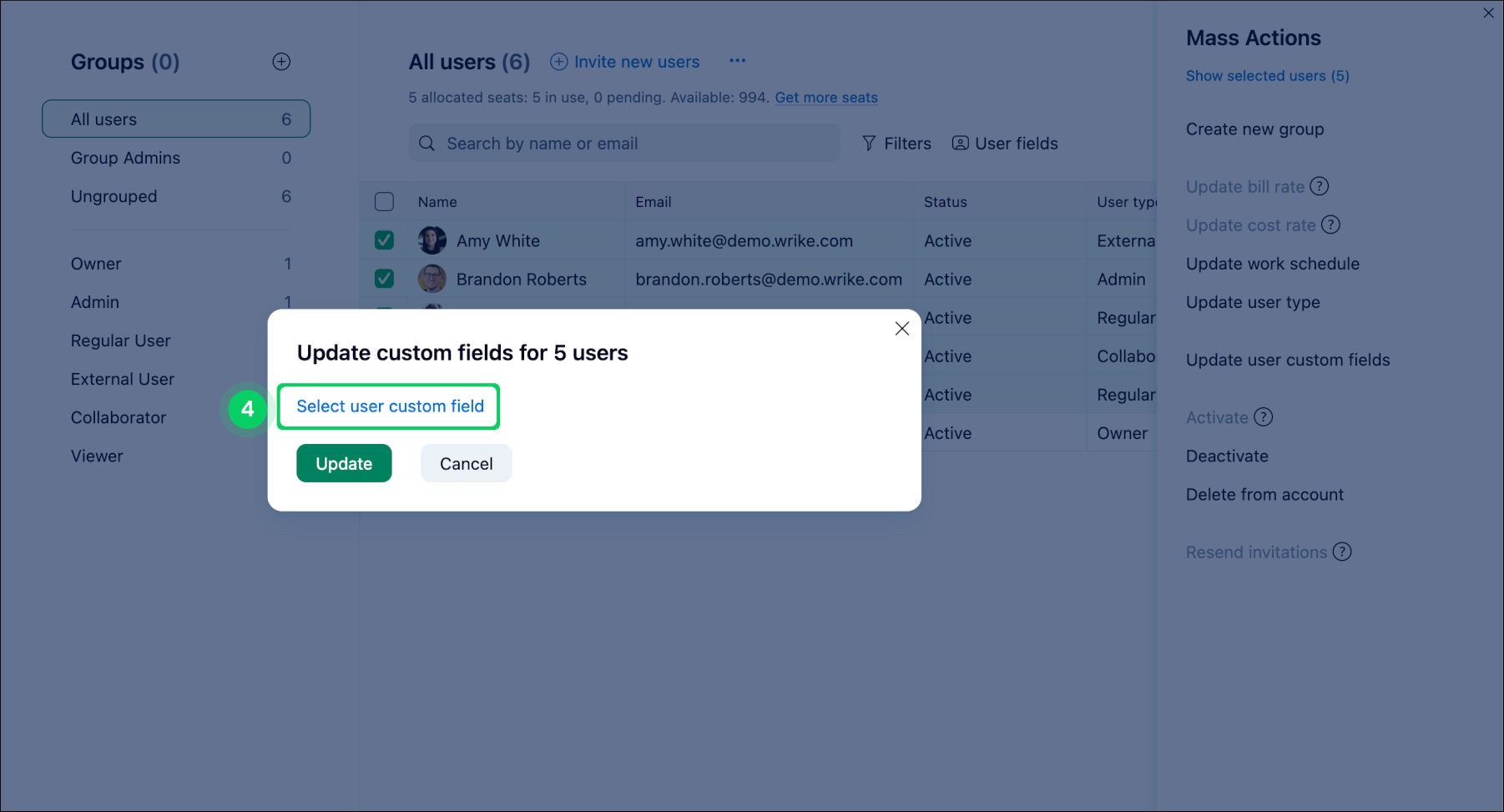
Task: Toggle the select-all checkbox in table header
Action: click(384, 201)
